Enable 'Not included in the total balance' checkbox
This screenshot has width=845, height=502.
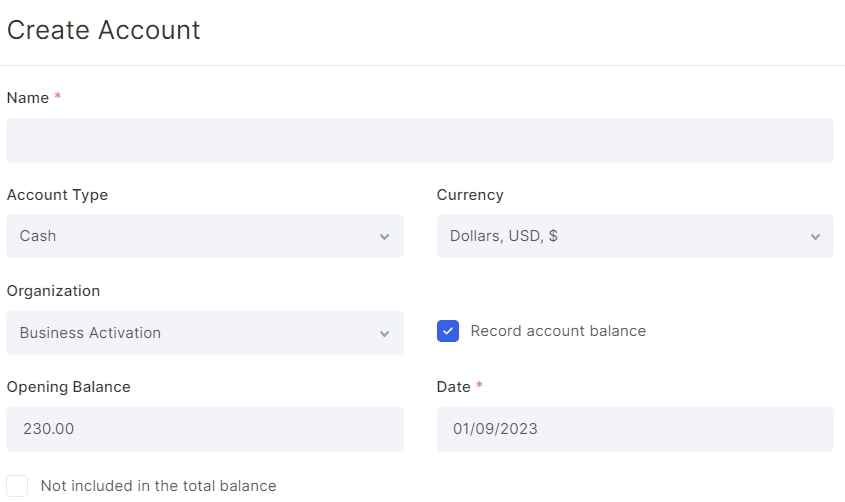(17, 486)
